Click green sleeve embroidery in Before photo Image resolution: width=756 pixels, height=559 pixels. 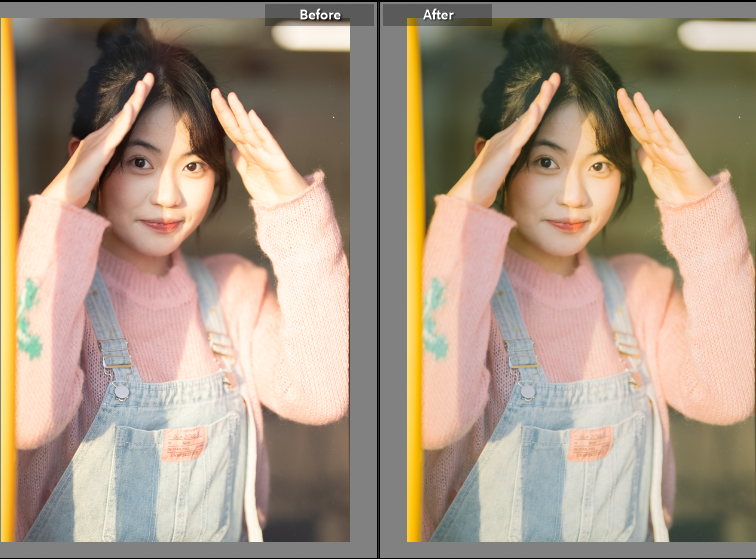30,320
